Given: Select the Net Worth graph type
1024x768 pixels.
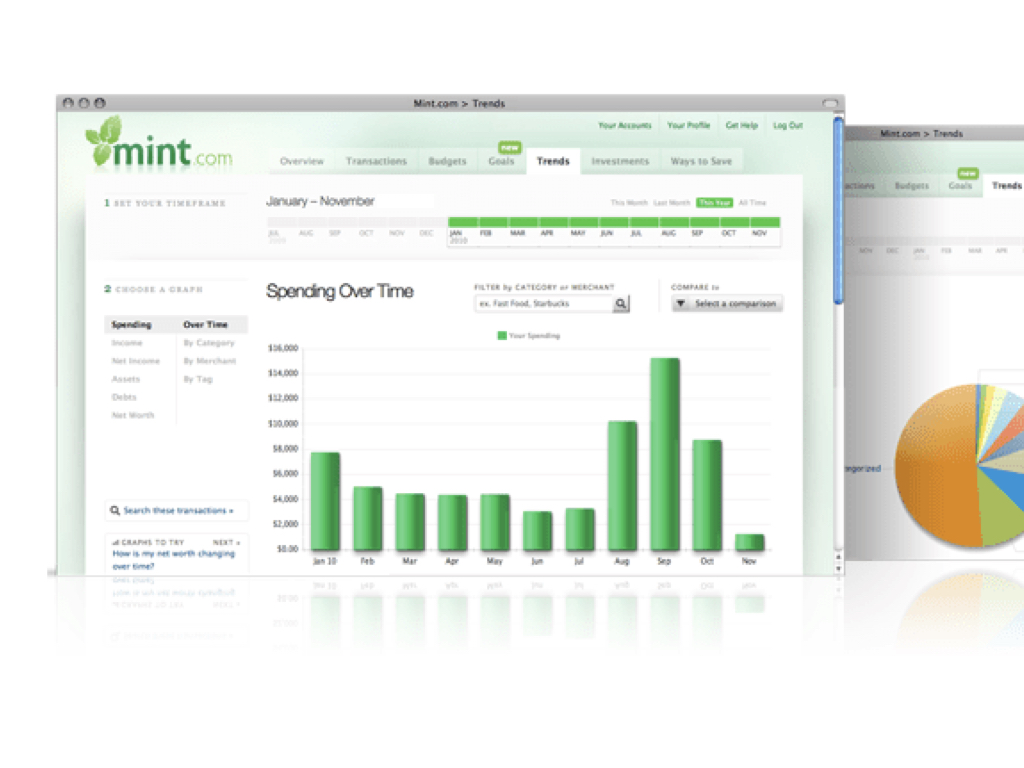Looking at the screenshot, I should pos(133,415).
